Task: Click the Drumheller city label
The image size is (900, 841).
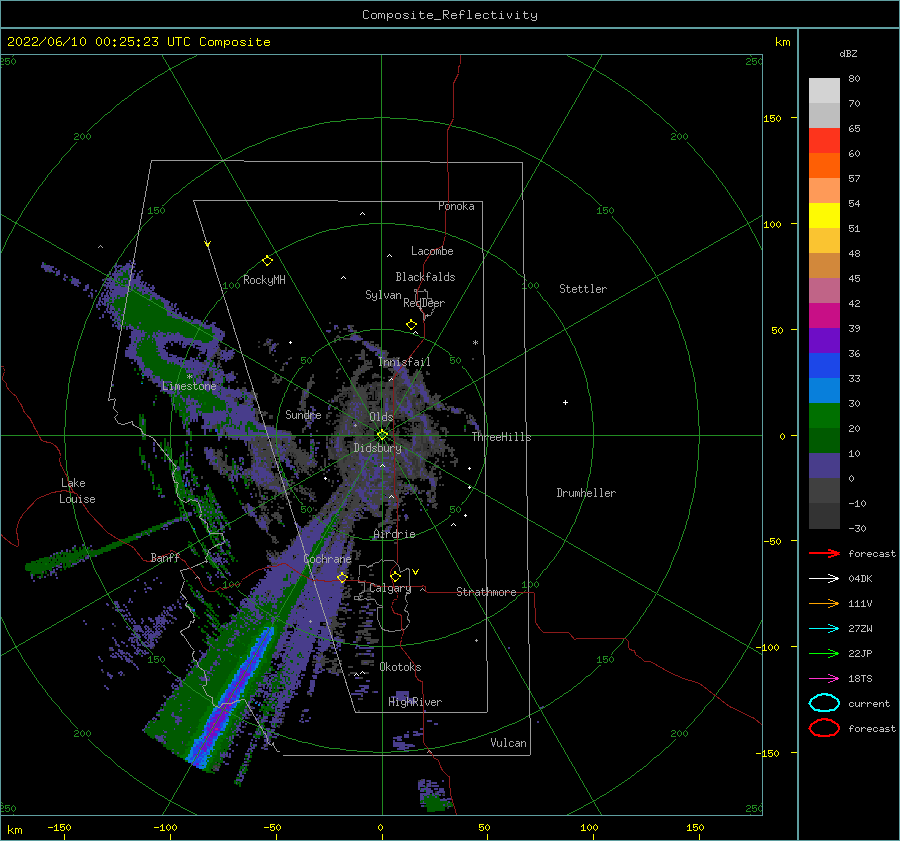Action: click(586, 493)
